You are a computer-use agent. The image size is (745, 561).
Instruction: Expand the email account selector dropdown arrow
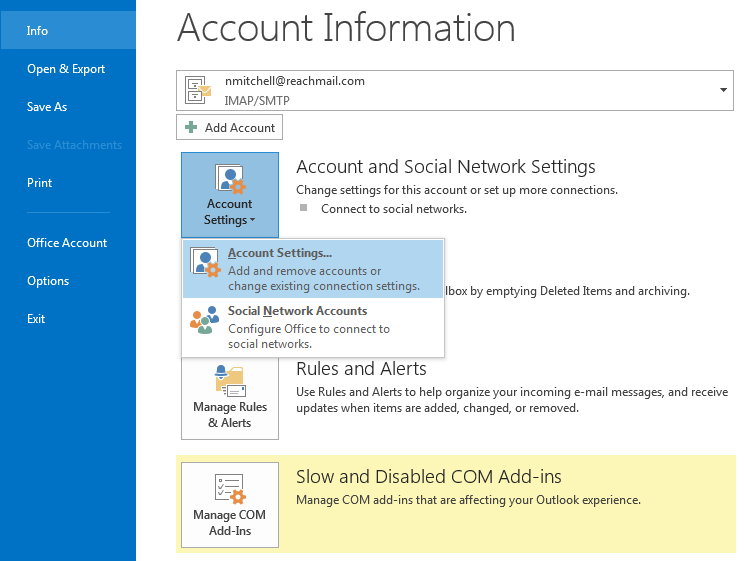[x=723, y=90]
